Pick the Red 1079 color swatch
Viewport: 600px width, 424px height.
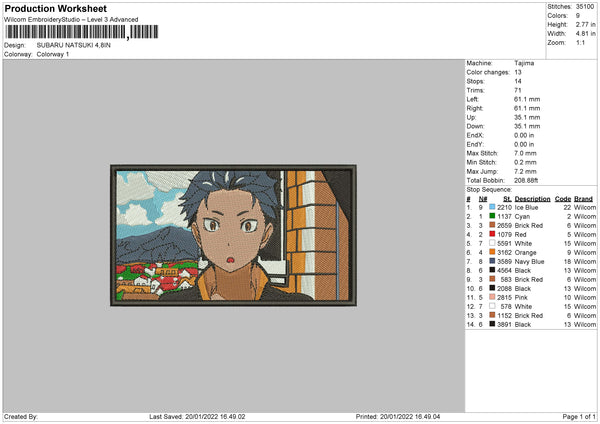(492, 234)
